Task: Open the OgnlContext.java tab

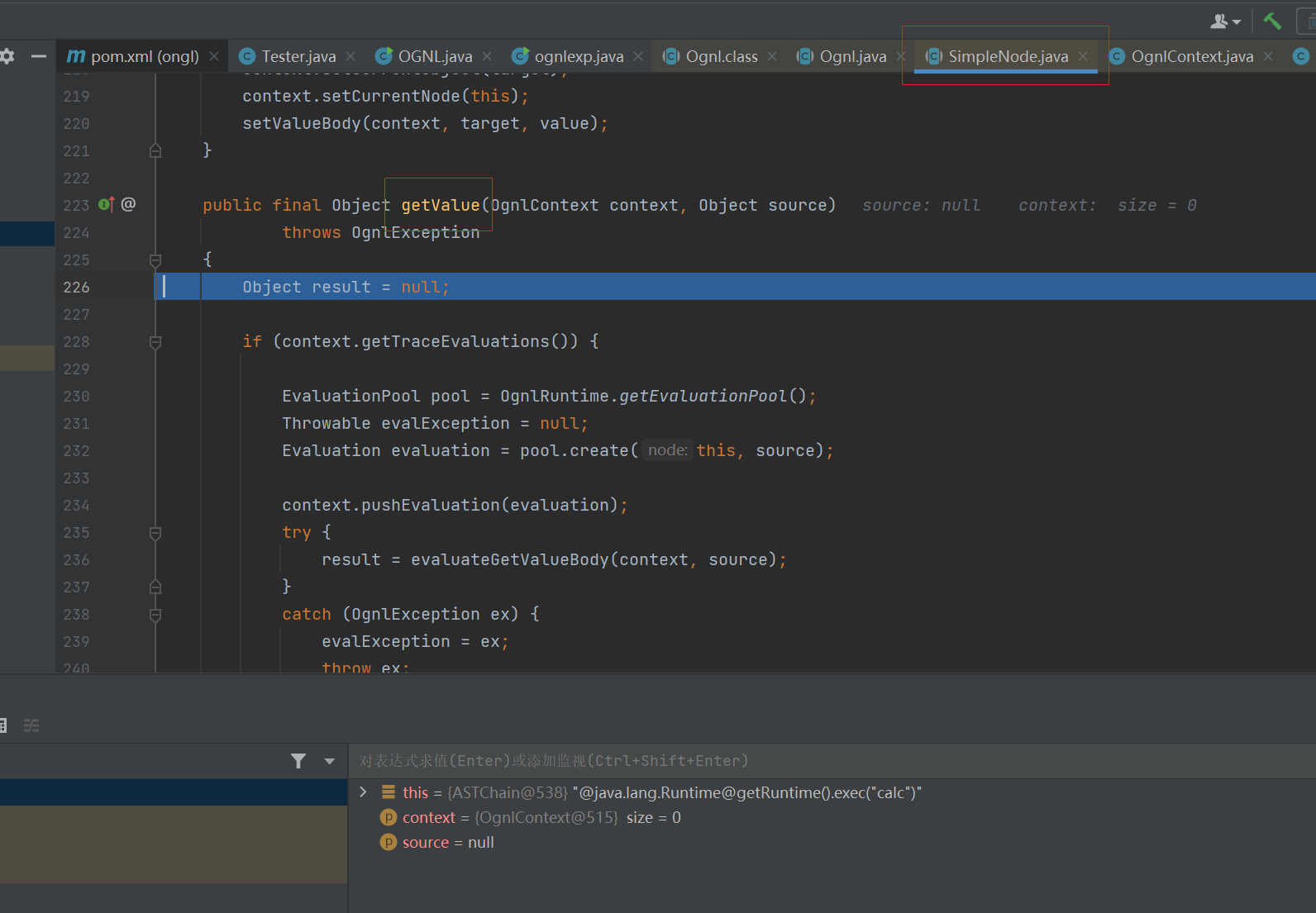Action: click(1181, 56)
